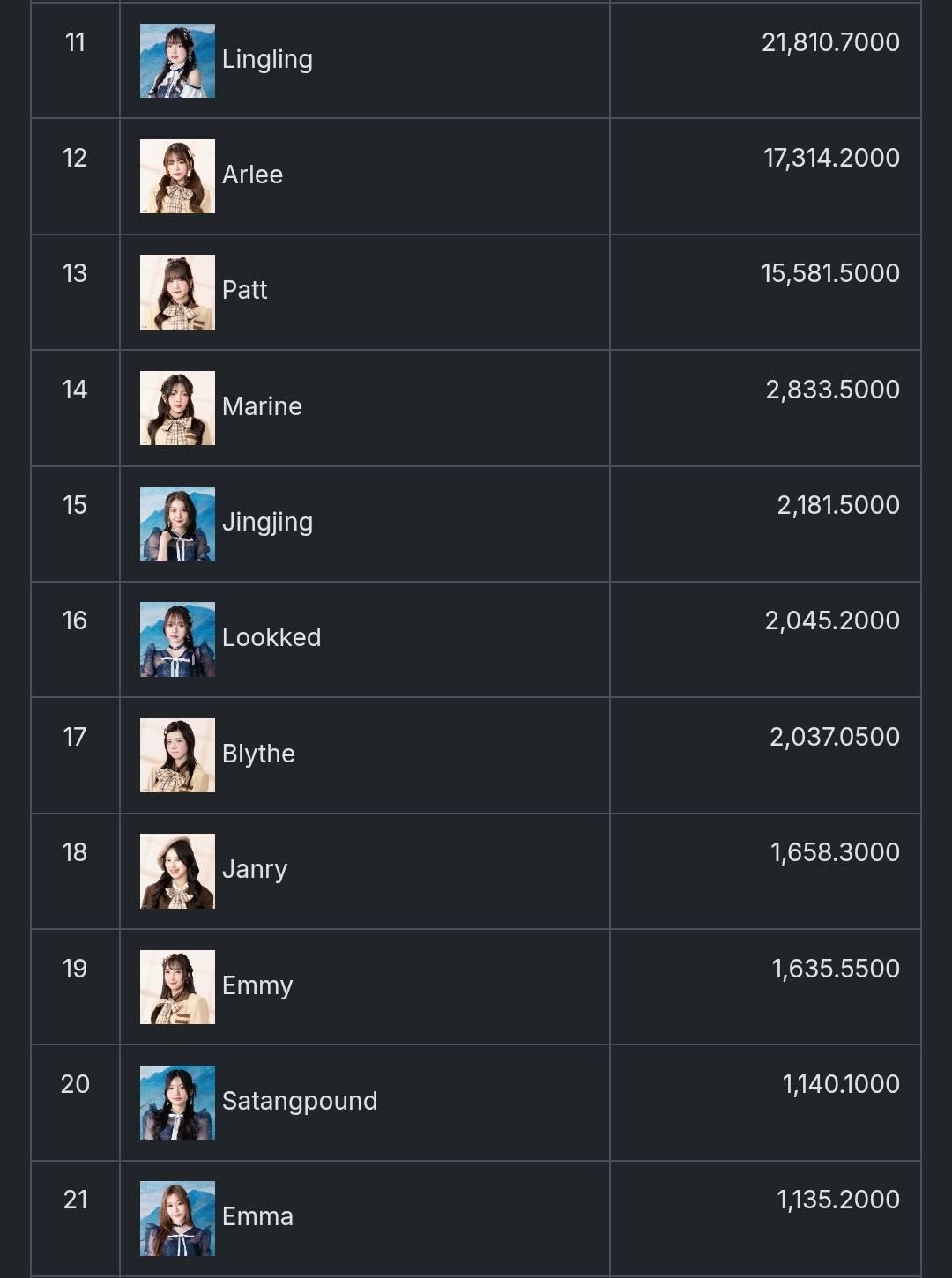Select Blythe's profile picture
952x1278 pixels.
pos(177,755)
